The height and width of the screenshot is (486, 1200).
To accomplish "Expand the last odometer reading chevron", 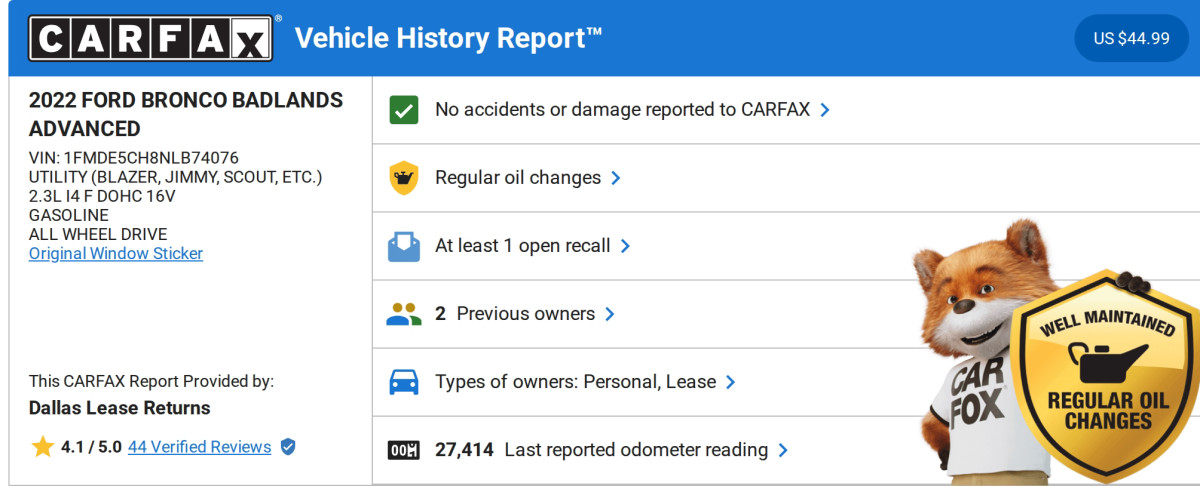I will [783, 450].
